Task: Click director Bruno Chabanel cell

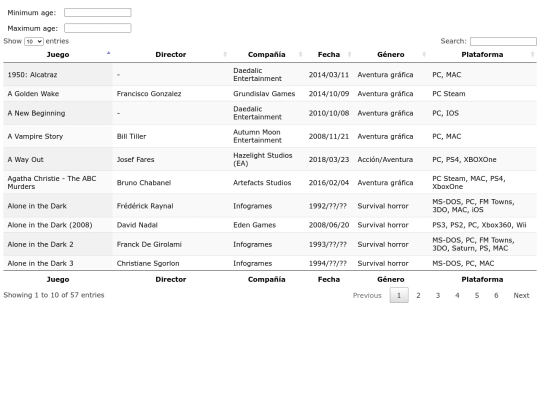Action: pyautogui.click(x=171, y=183)
